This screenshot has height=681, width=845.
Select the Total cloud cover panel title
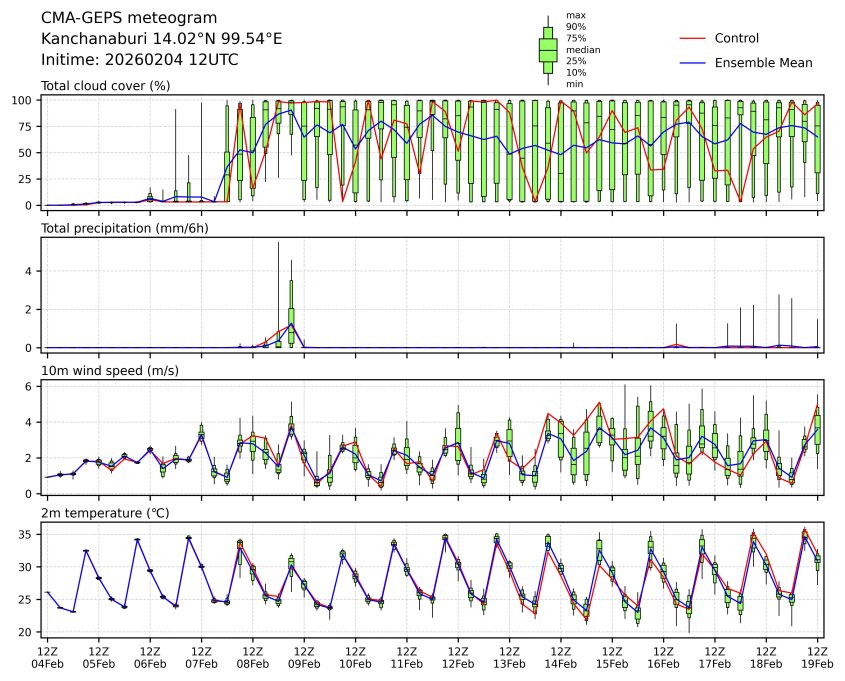pos(105,86)
